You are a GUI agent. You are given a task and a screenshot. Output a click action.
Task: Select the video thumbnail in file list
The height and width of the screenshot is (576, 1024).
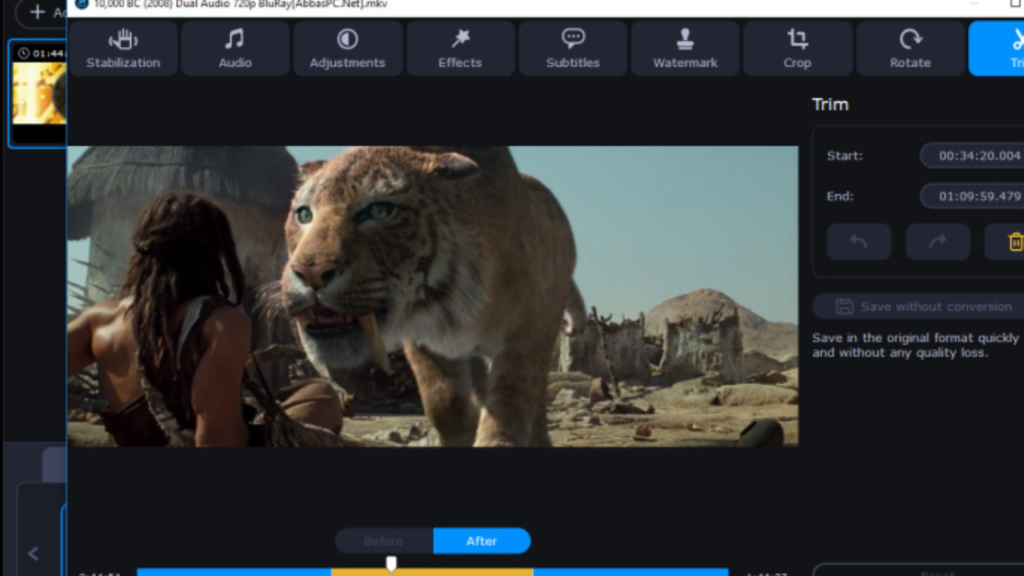(x=38, y=93)
